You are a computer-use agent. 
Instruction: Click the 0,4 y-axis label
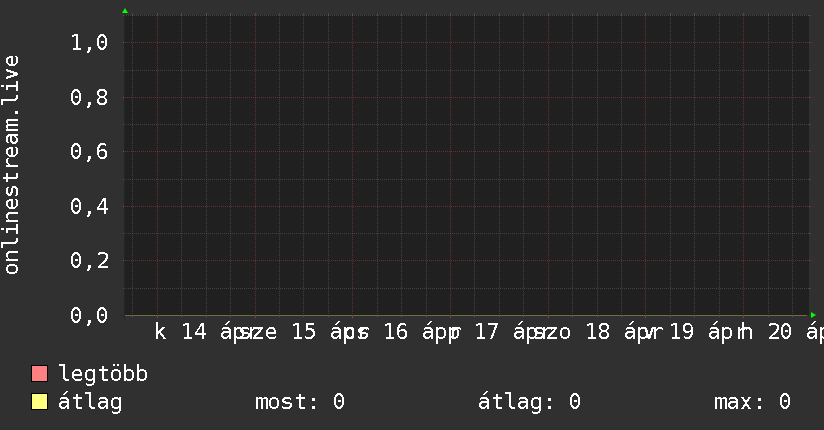coord(89,207)
